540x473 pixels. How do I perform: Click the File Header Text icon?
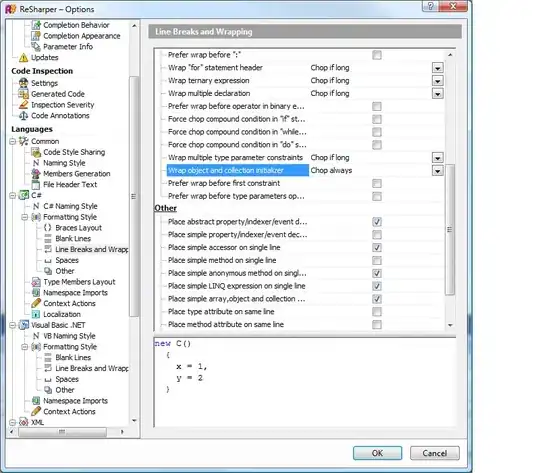tap(36, 184)
